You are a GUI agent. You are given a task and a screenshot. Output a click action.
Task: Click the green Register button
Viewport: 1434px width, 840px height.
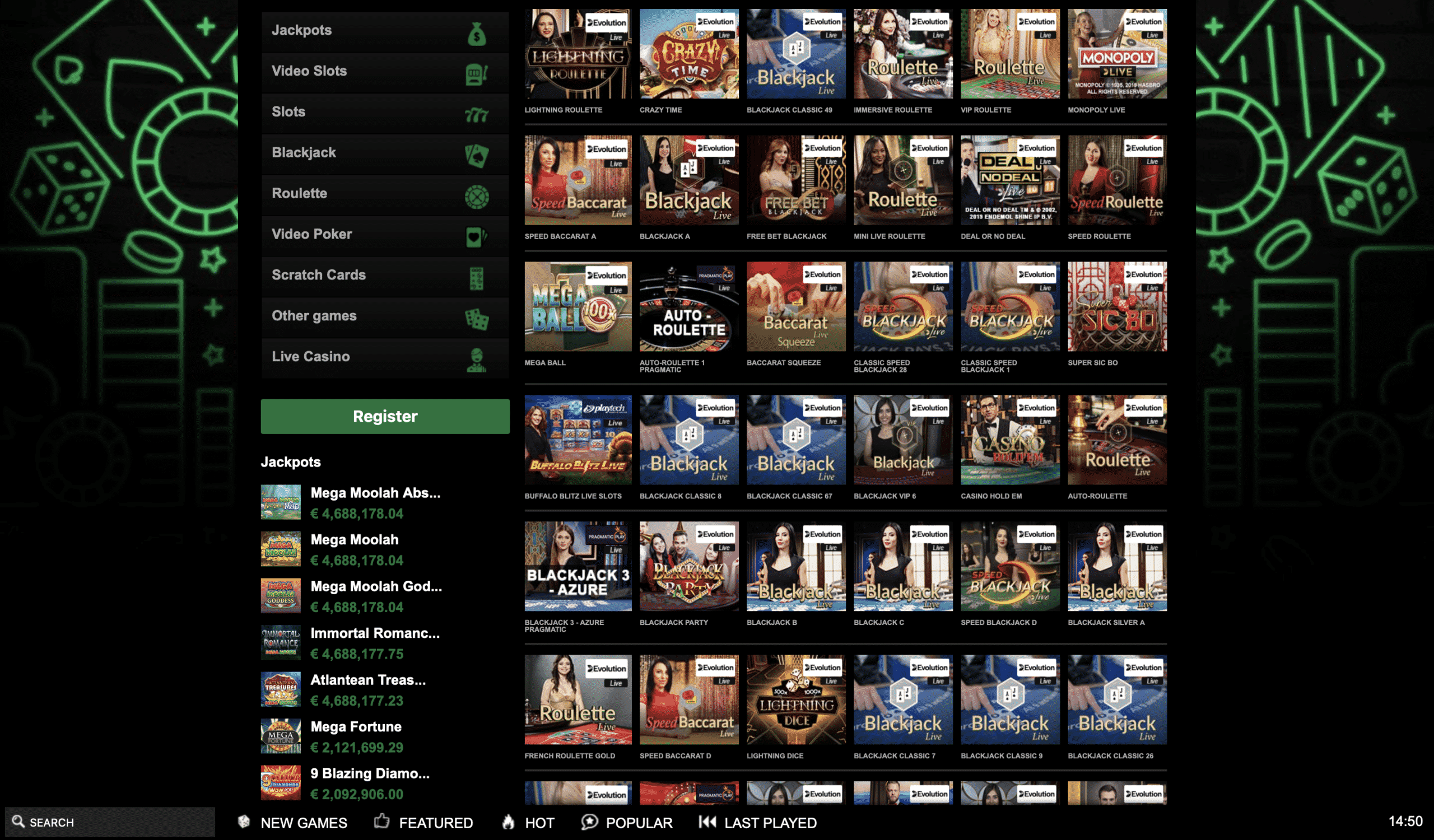point(385,416)
